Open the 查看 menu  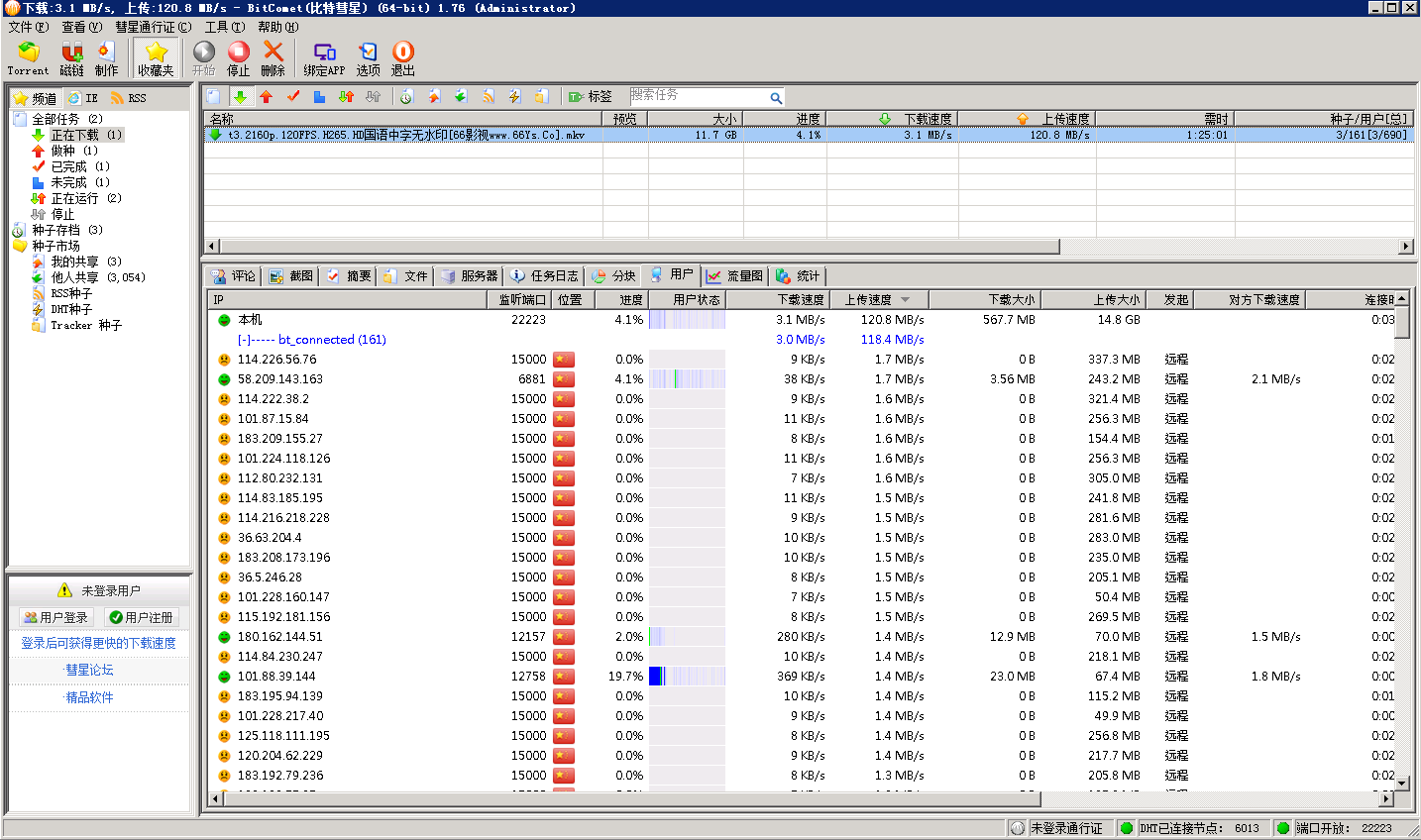click(81, 27)
